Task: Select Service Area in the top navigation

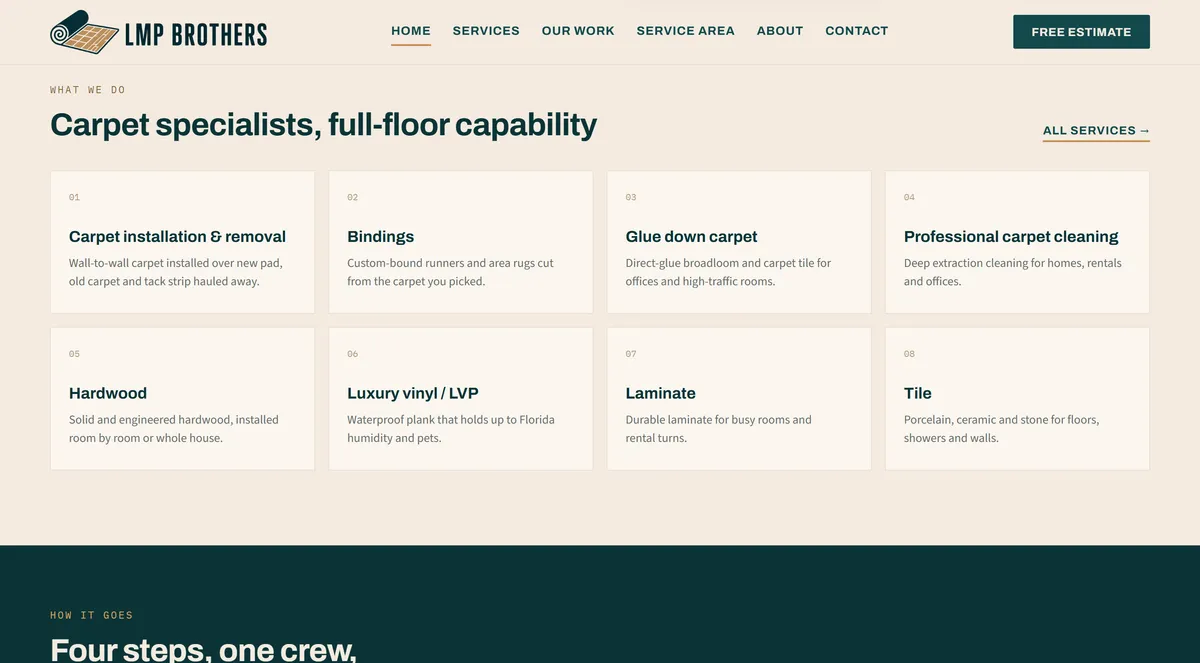Action: click(686, 31)
